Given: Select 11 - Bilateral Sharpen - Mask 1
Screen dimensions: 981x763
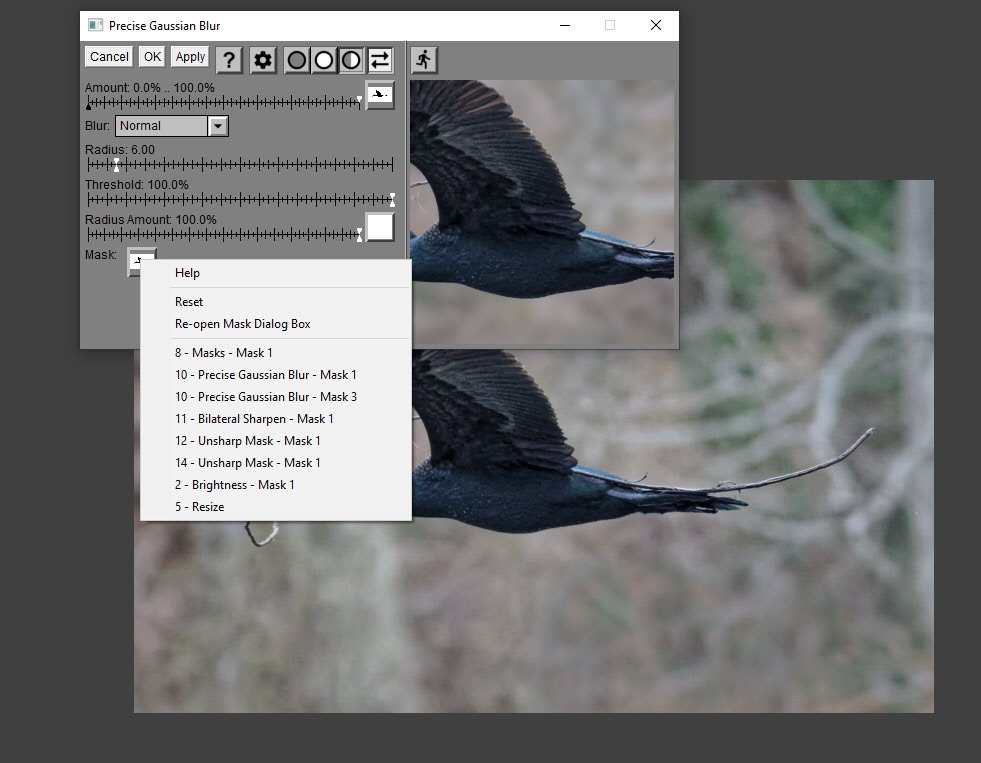Looking at the screenshot, I should coord(254,419).
